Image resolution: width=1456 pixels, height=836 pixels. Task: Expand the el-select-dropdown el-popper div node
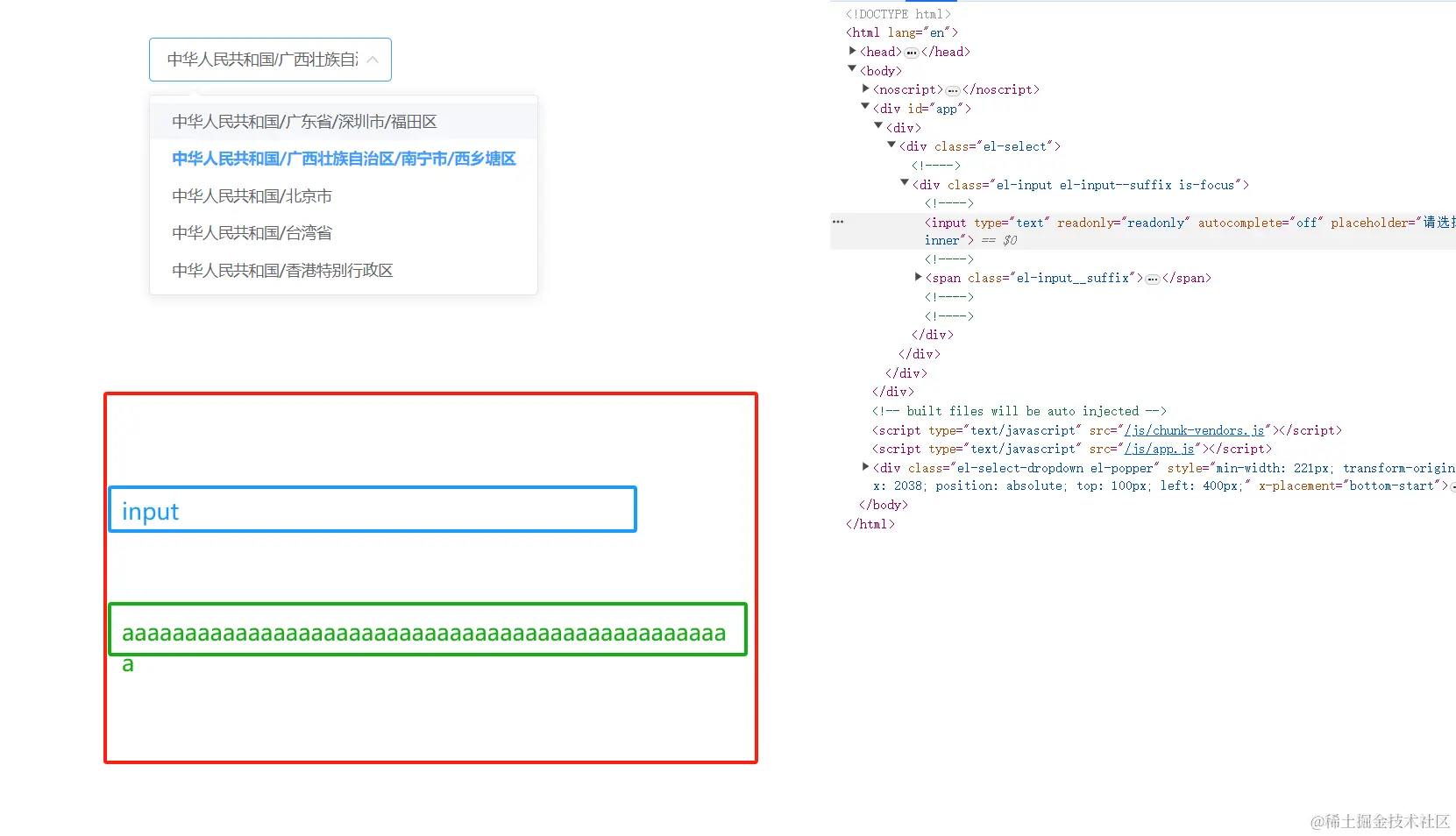(865, 467)
